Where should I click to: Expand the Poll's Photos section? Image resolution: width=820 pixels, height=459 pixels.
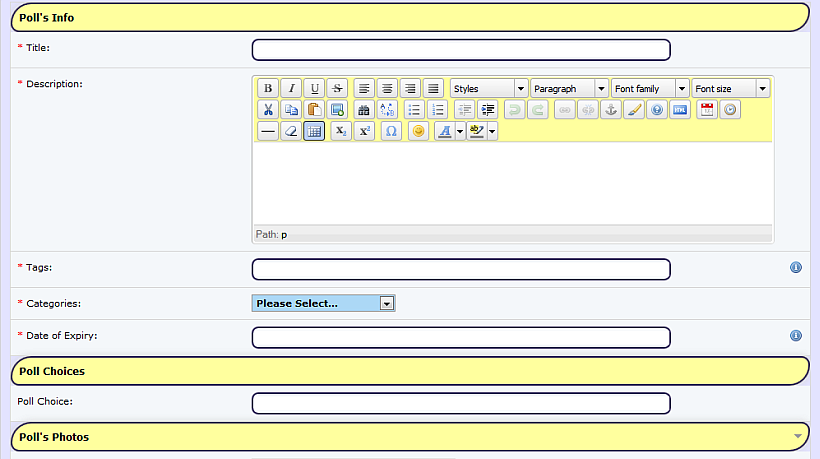coord(797,436)
